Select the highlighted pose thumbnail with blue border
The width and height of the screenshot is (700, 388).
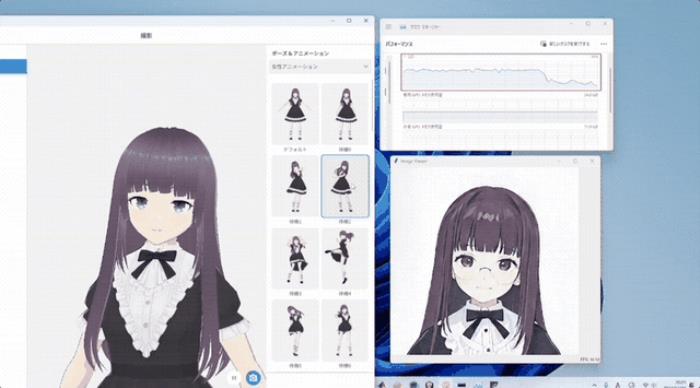(x=345, y=186)
